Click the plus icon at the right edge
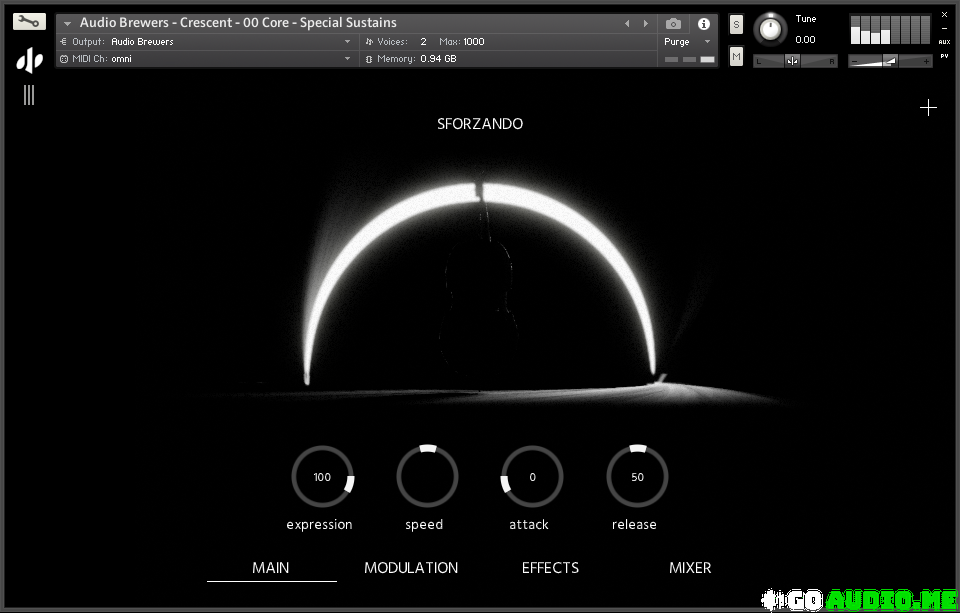 [928, 108]
